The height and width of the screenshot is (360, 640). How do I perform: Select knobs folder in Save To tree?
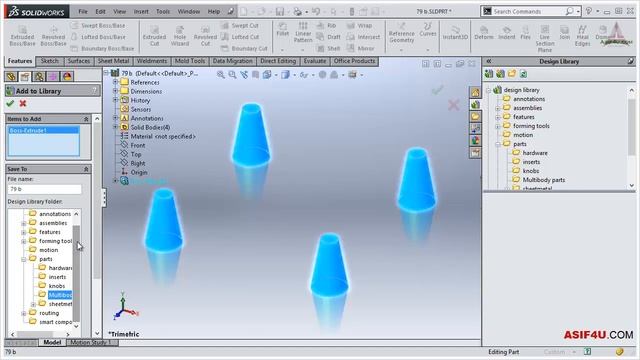tap(57, 286)
